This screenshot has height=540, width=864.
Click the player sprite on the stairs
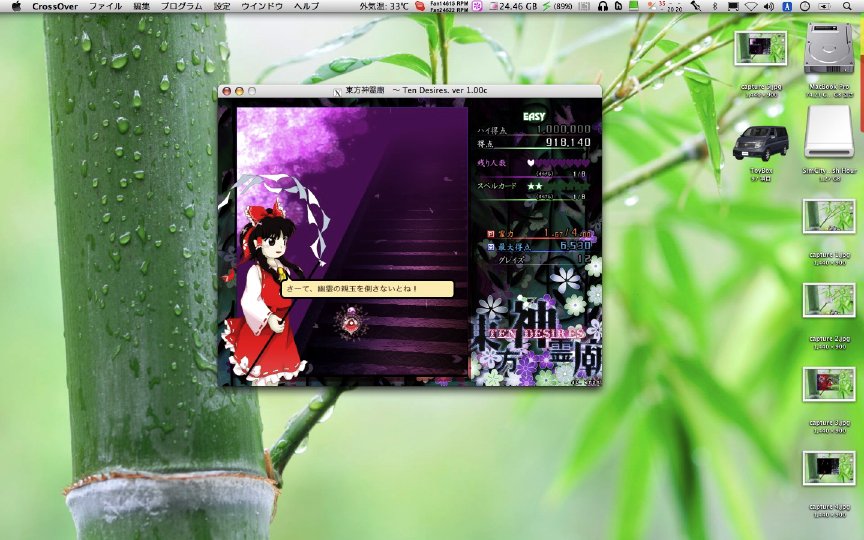(353, 322)
